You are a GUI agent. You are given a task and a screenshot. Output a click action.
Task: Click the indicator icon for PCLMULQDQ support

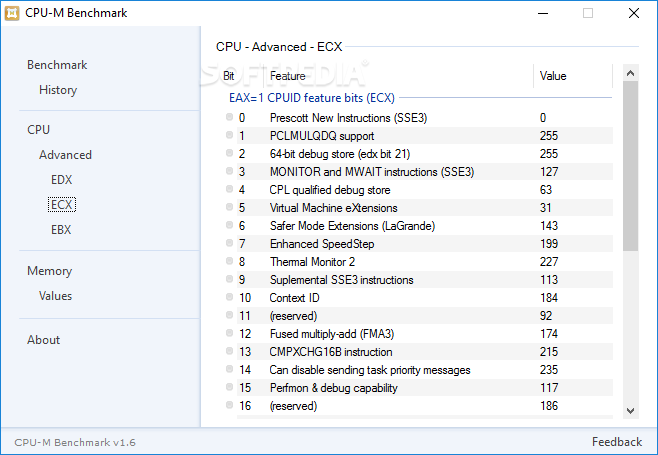[229, 135]
